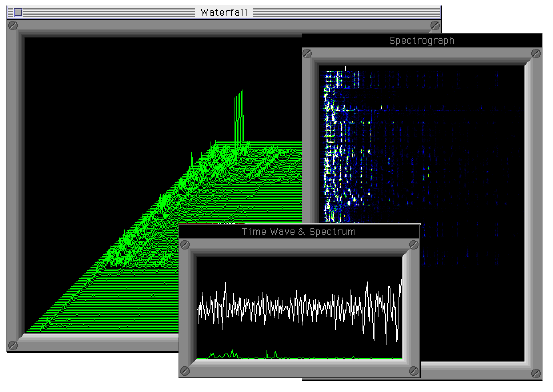Click the bottom-left screw of Waterfall frame
Viewport: 553px width, 392px height.
(x=13, y=345)
